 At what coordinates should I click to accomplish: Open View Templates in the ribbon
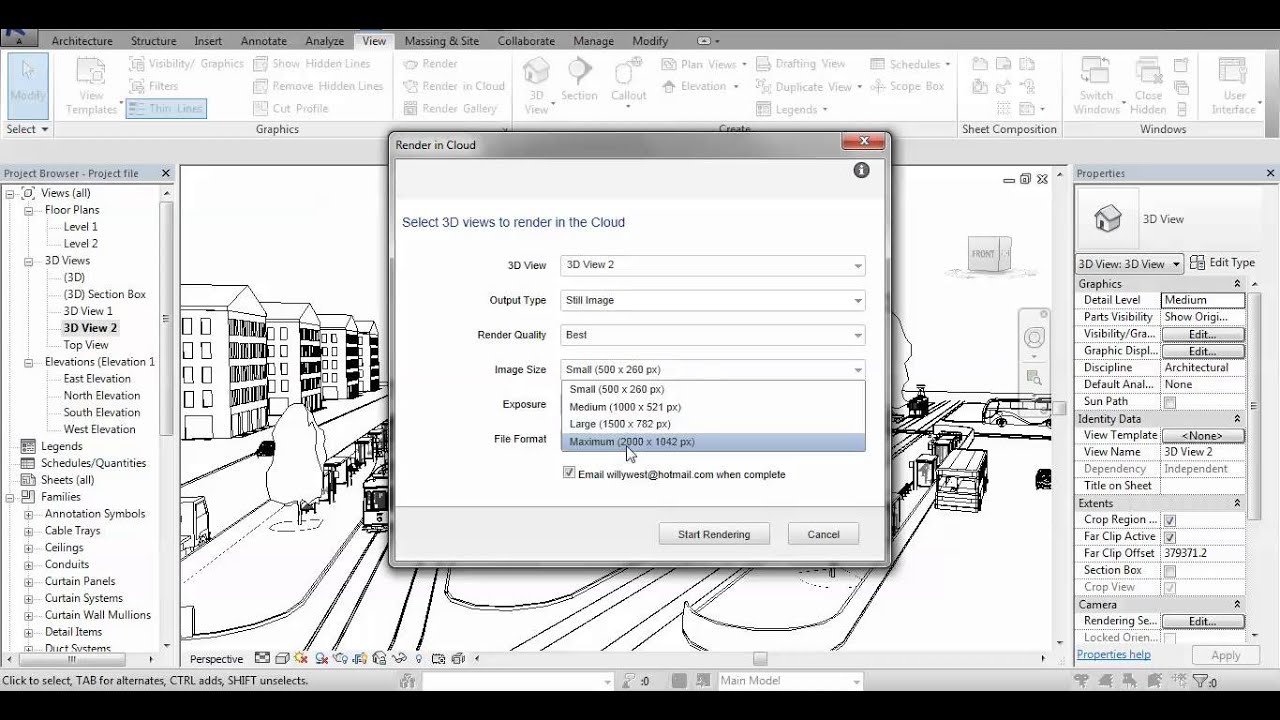click(91, 87)
